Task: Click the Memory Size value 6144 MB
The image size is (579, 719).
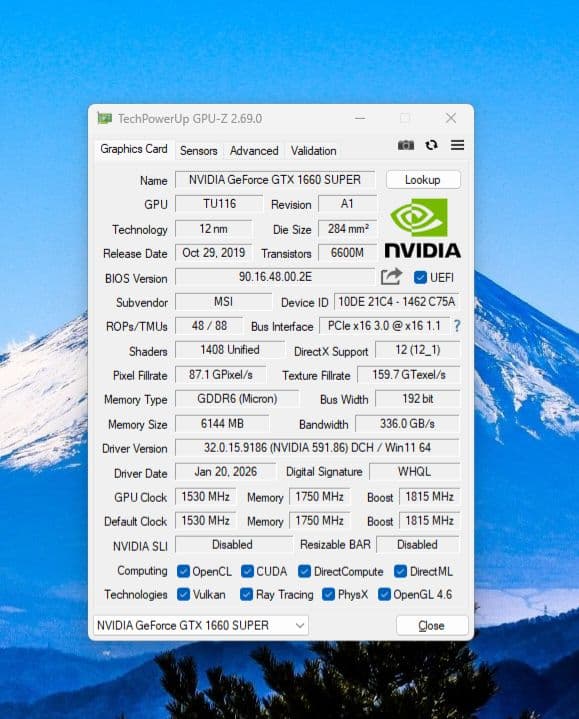Action: coord(222,424)
